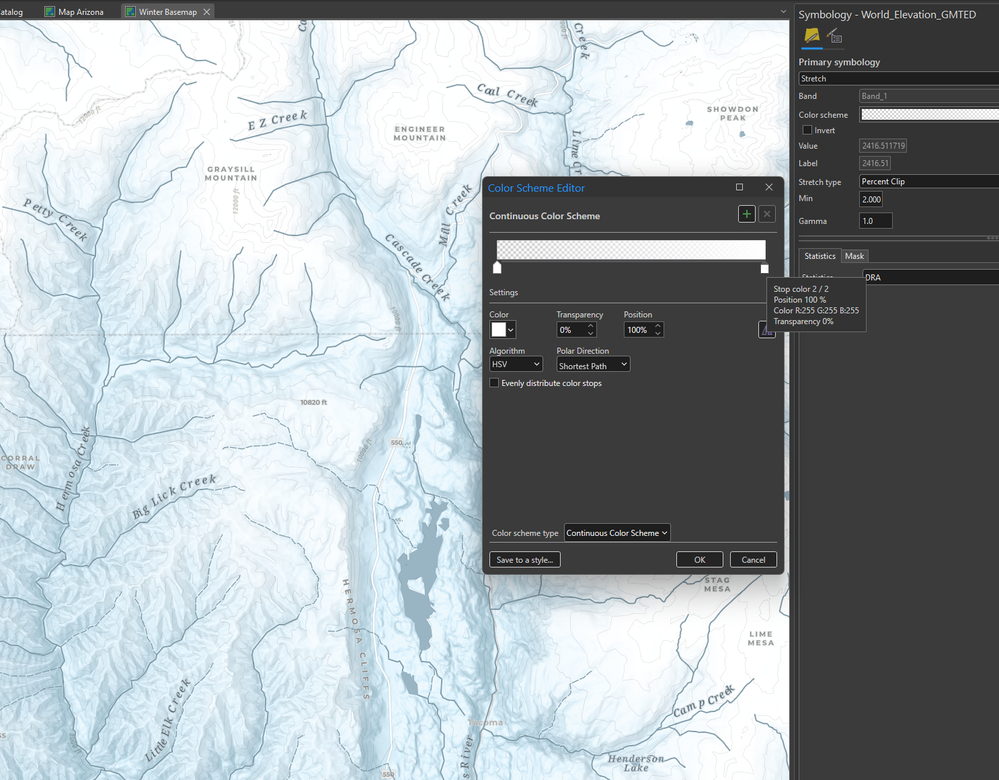Open the Mask symbology icon tab
The image size is (999, 780).
834,37
